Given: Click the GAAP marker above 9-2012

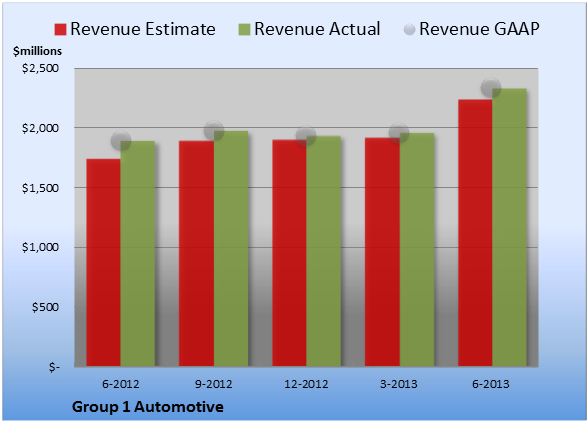Looking at the screenshot, I should coord(214,131).
